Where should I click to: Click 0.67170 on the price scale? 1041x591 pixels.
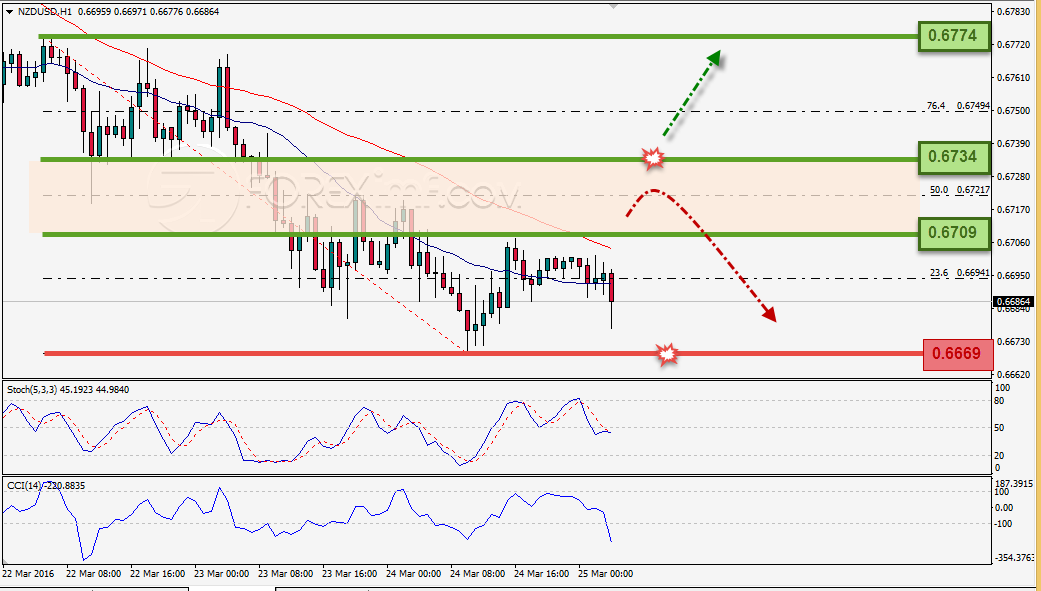click(1014, 210)
